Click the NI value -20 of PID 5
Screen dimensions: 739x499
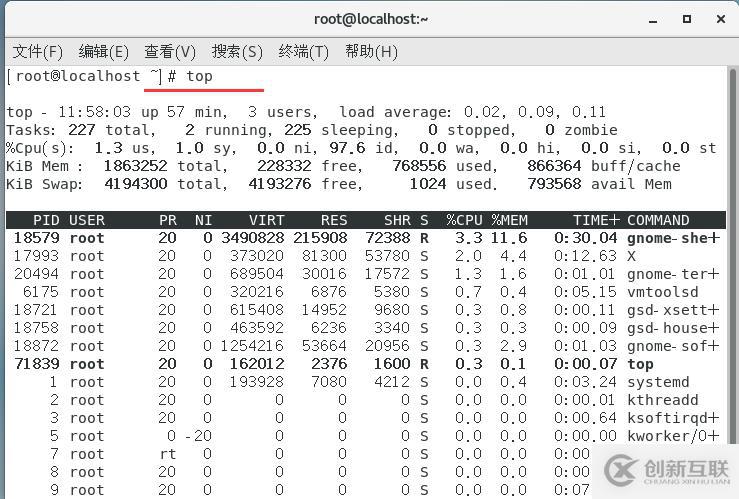pyautogui.click(x=199, y=436)
